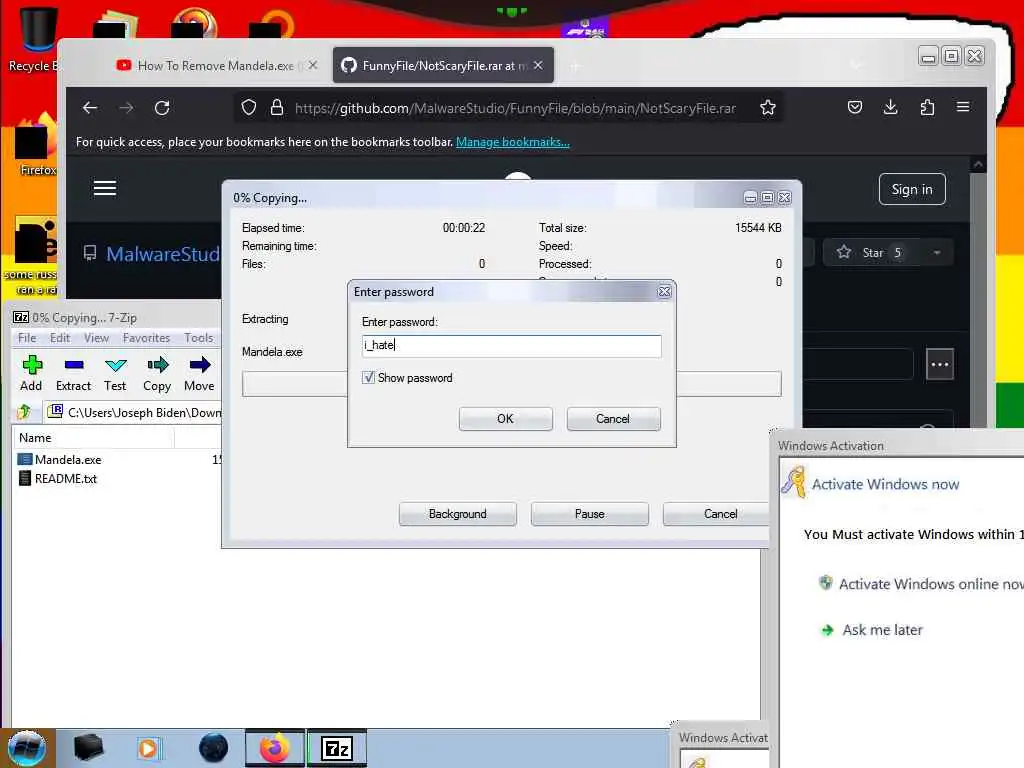Open the GitHub hamburger navigation menu

pyautogui.click(x=104, y=189)
